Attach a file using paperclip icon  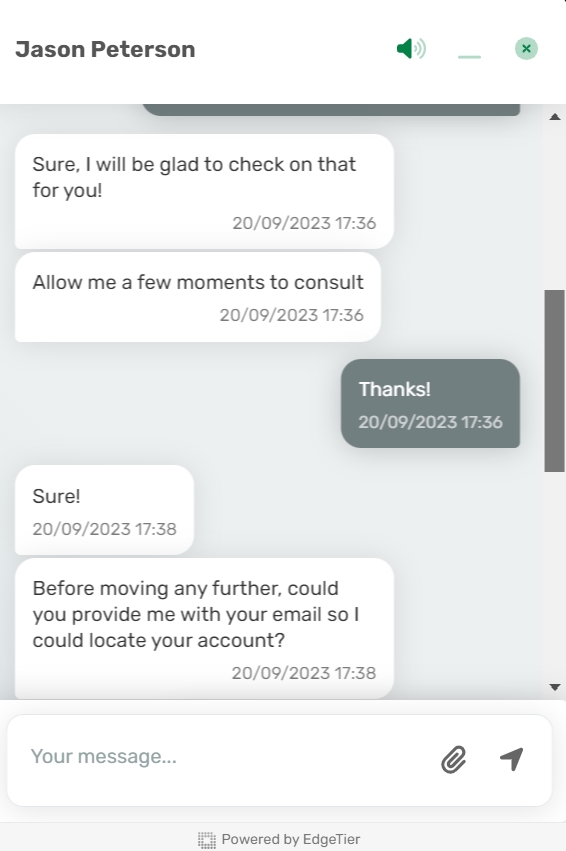coord(454,759)
